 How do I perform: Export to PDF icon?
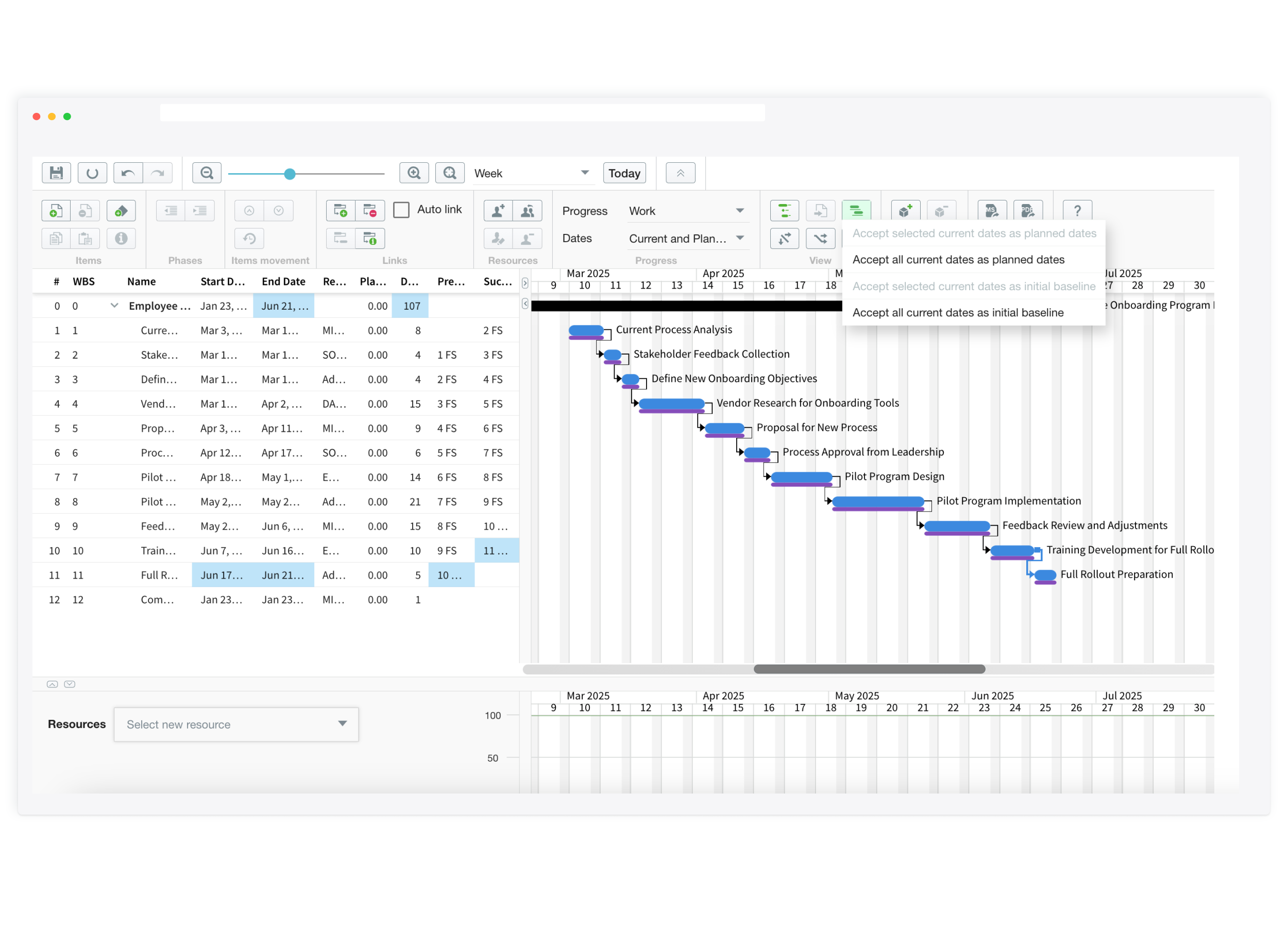tap(1028, 211)
